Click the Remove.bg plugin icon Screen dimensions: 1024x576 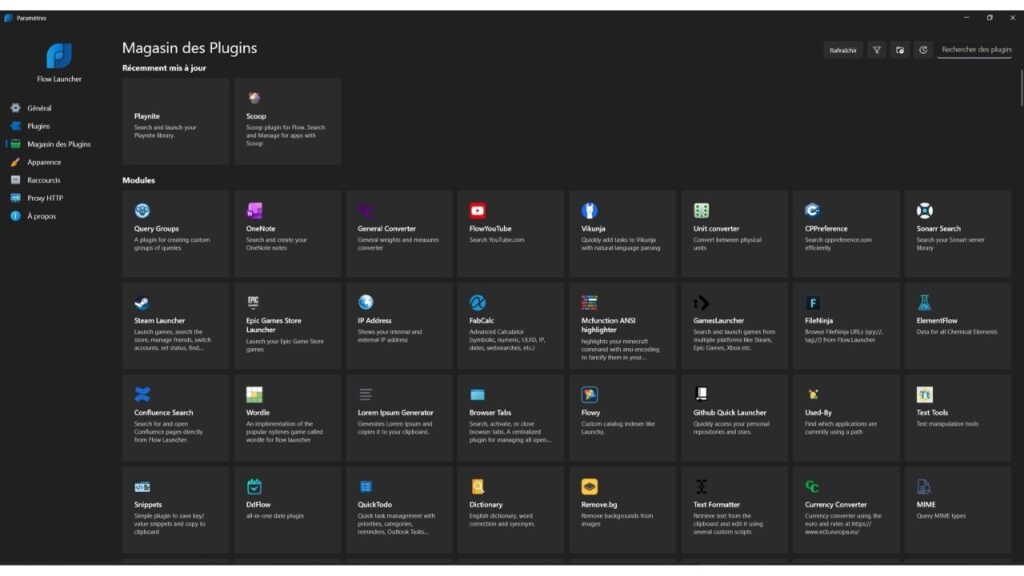pyautogui.click(x=590, y=487)
